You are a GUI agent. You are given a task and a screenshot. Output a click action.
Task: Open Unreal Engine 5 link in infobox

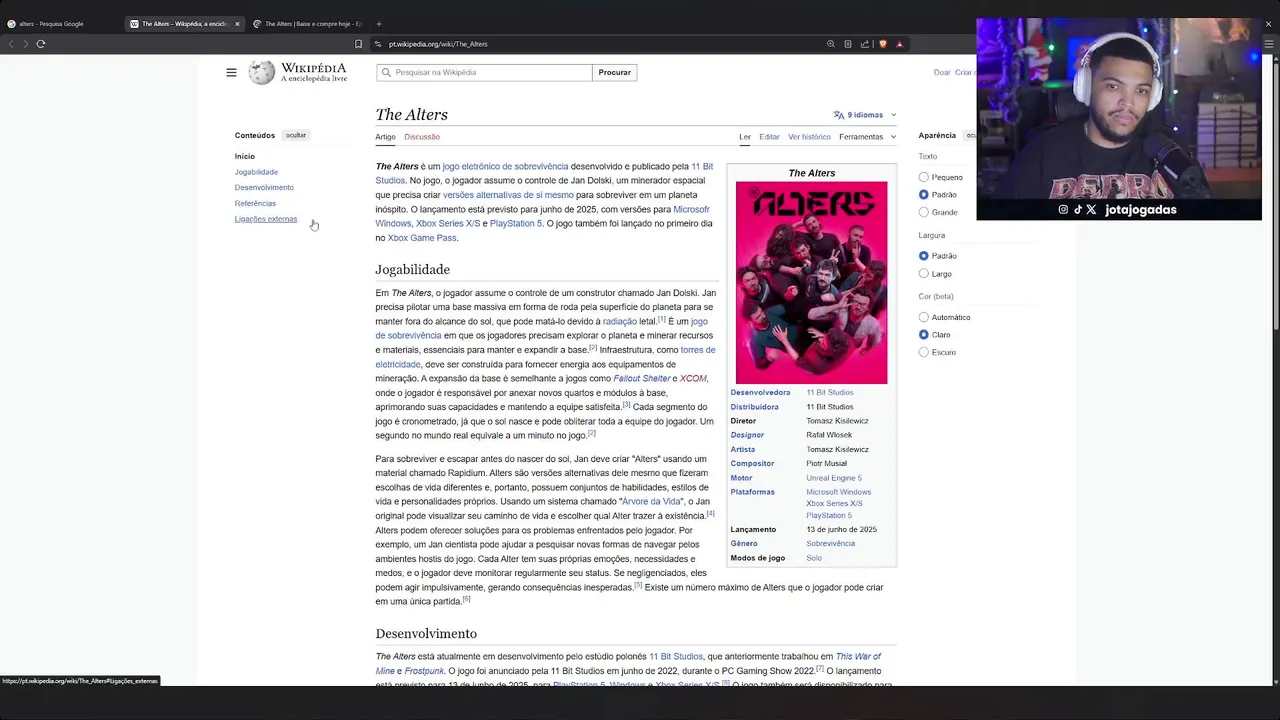pos(834,478)
